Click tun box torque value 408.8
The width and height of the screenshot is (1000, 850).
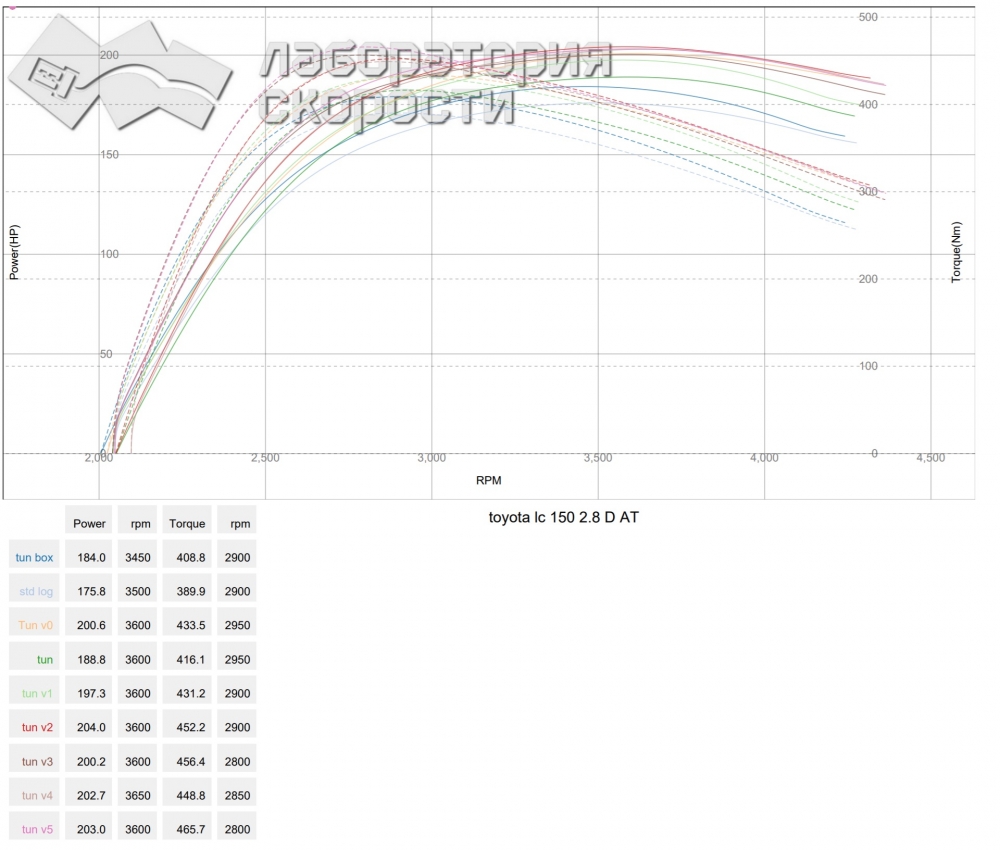(191, 557)
